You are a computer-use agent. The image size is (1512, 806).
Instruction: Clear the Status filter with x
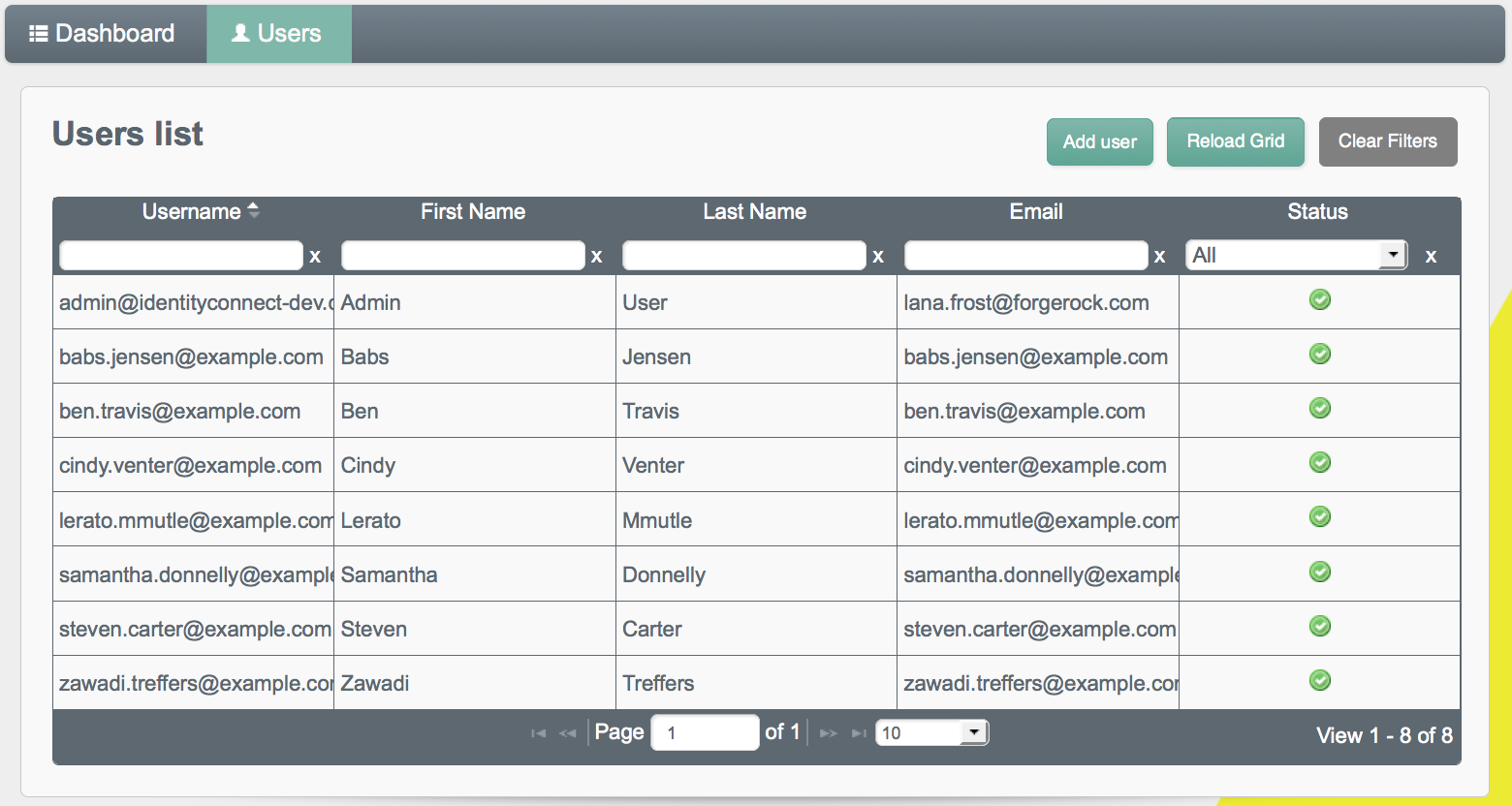click(1431, 257)
